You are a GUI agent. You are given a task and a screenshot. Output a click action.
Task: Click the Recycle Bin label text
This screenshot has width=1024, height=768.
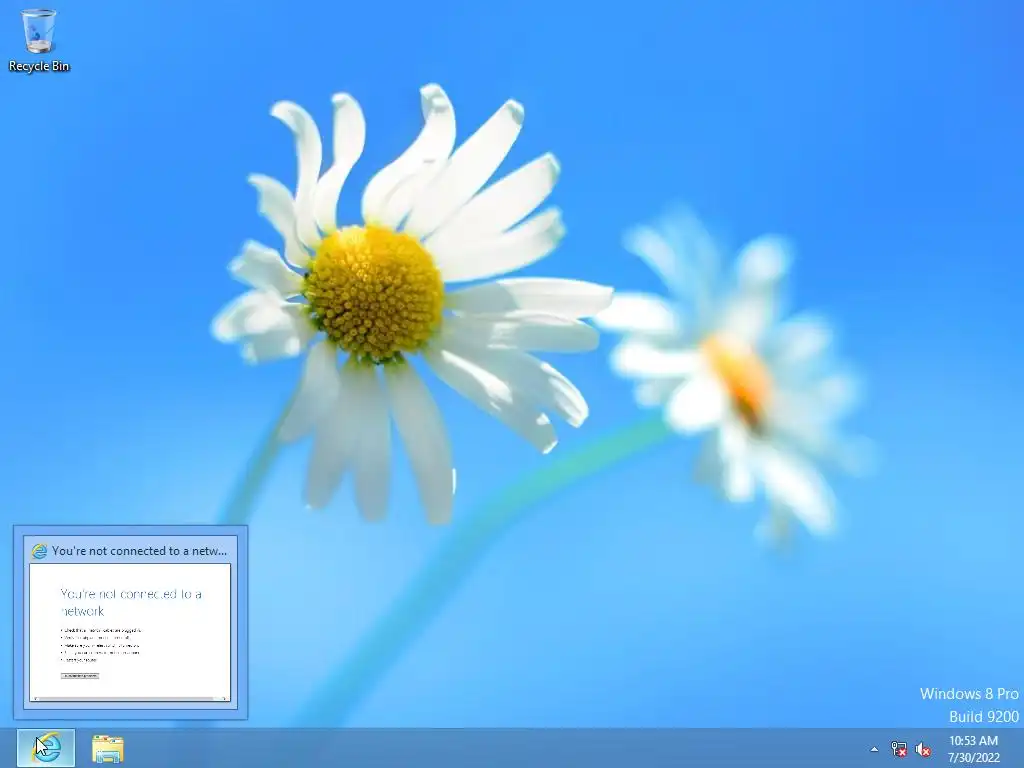[x=39, y=66]
